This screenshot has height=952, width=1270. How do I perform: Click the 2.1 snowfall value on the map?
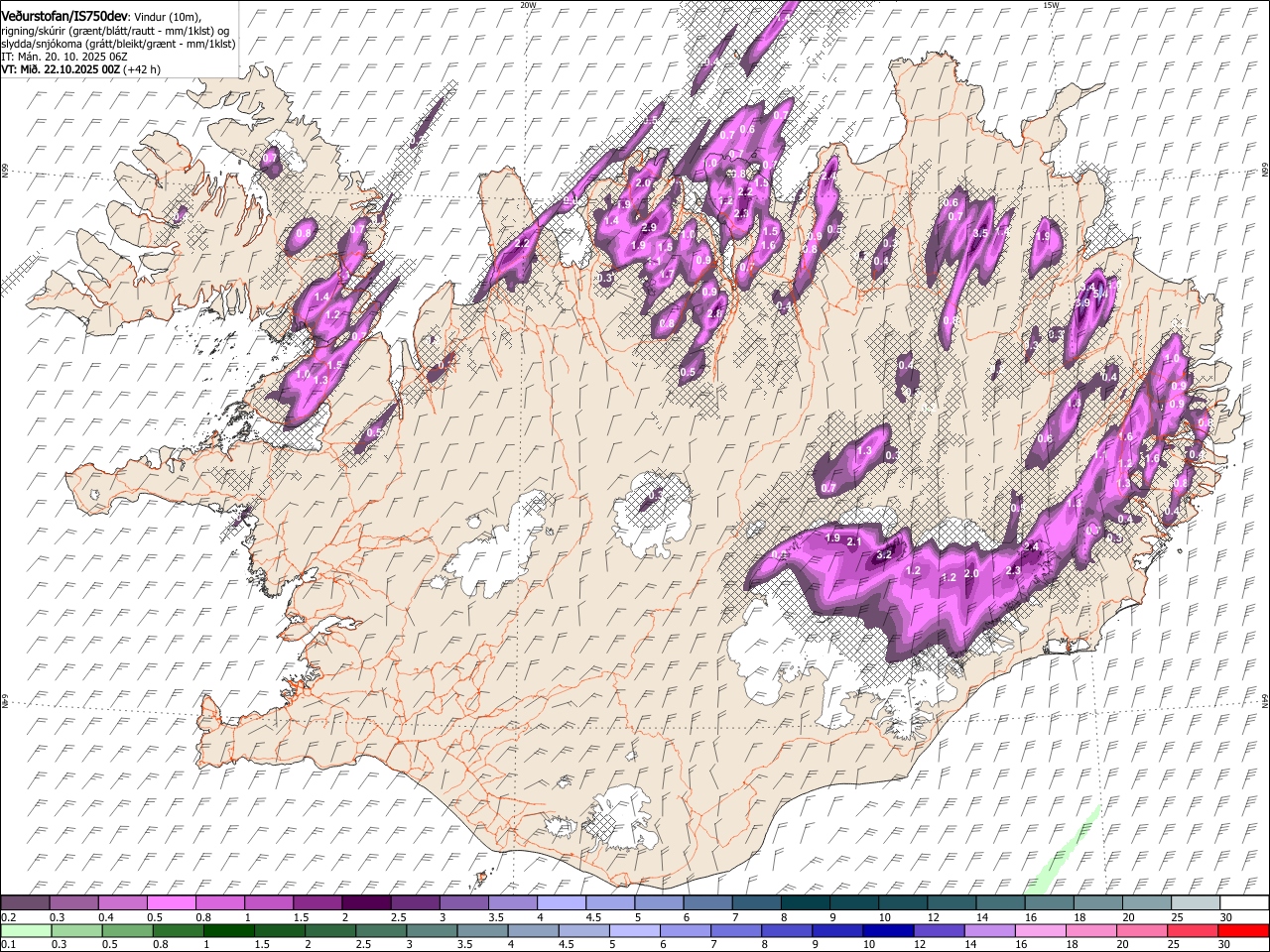click(853, 541)
